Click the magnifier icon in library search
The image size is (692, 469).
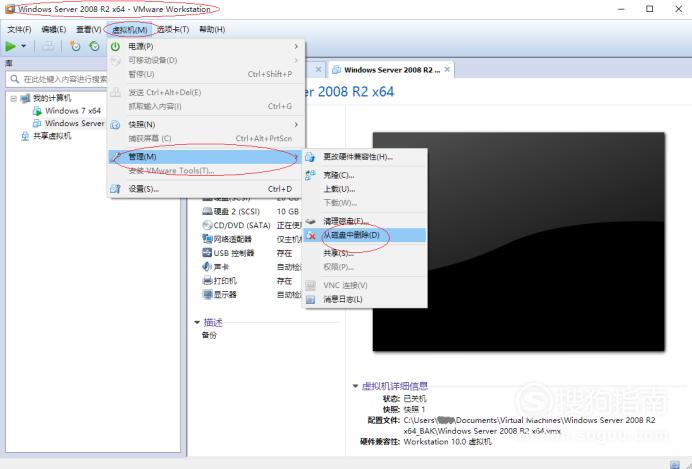point(15,79)
